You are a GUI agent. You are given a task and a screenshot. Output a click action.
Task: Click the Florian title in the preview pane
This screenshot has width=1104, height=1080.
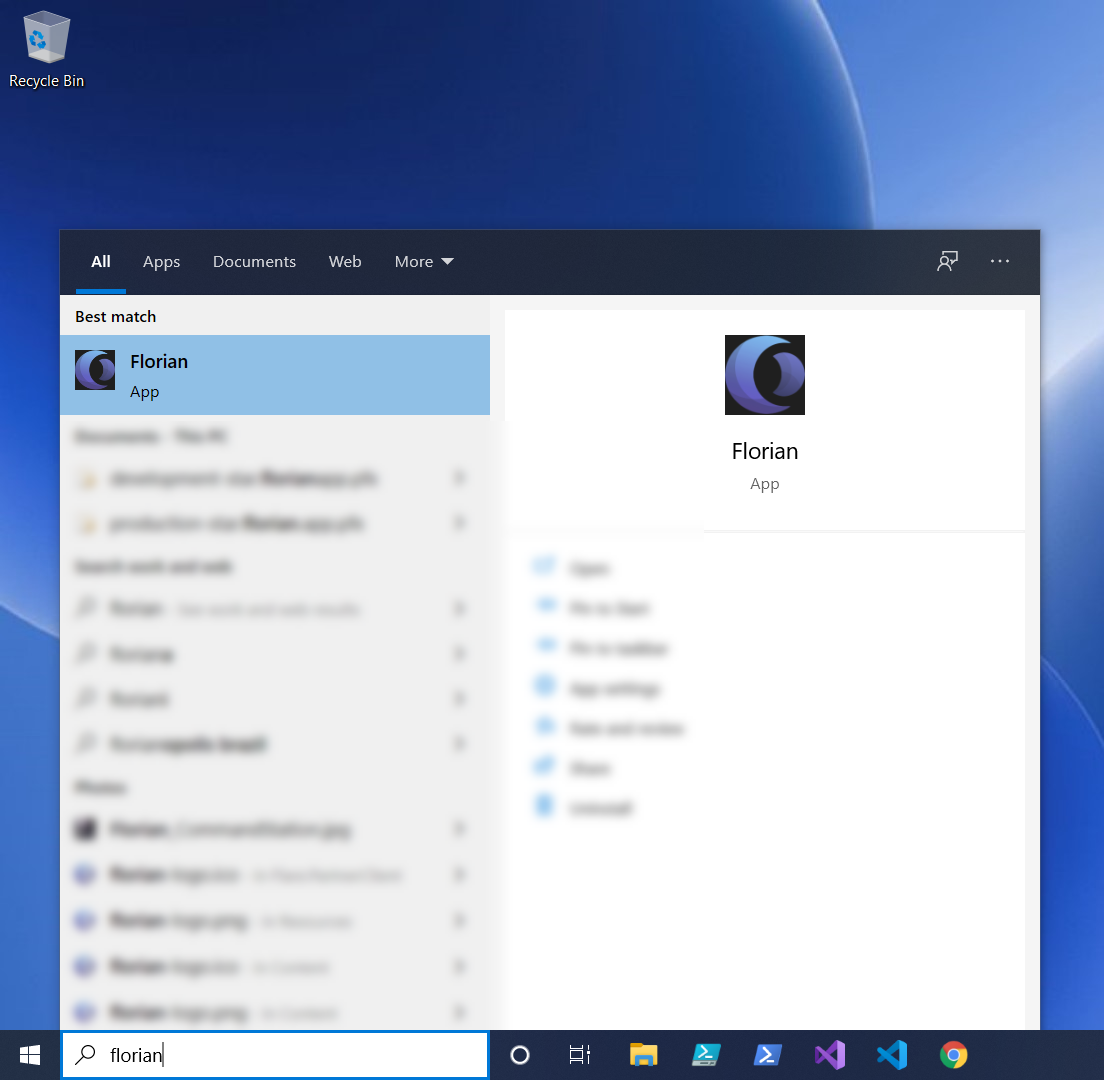tap(765, 451)
